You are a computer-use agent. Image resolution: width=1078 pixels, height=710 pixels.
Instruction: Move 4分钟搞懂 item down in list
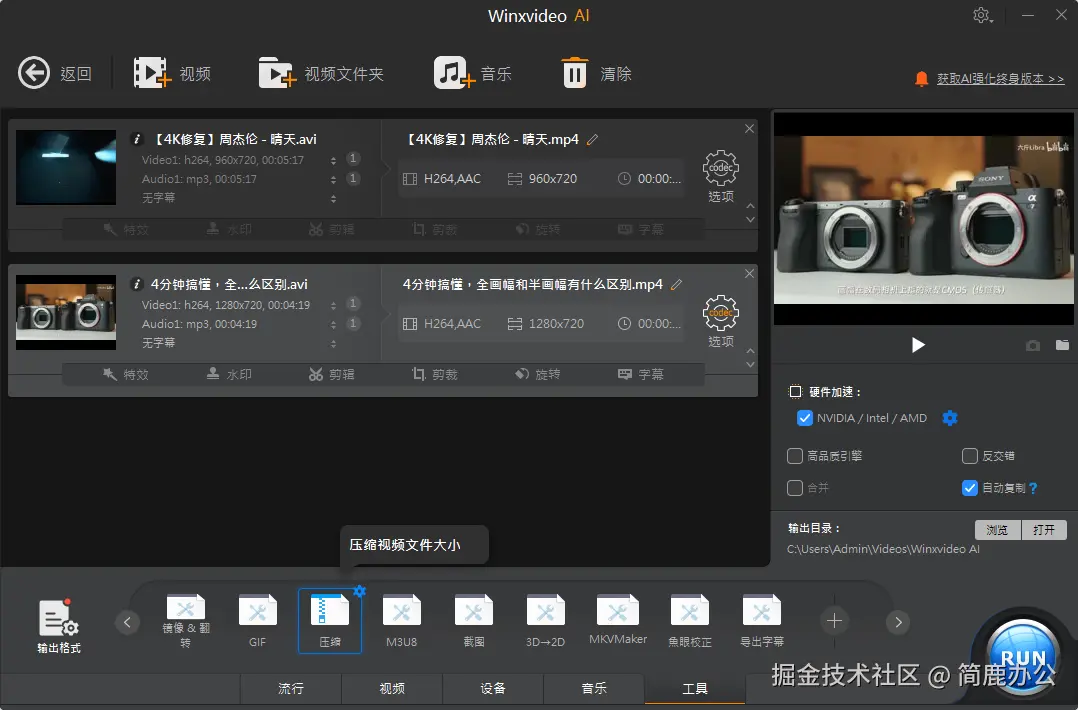pyautogui.click(x=750, y=365)
